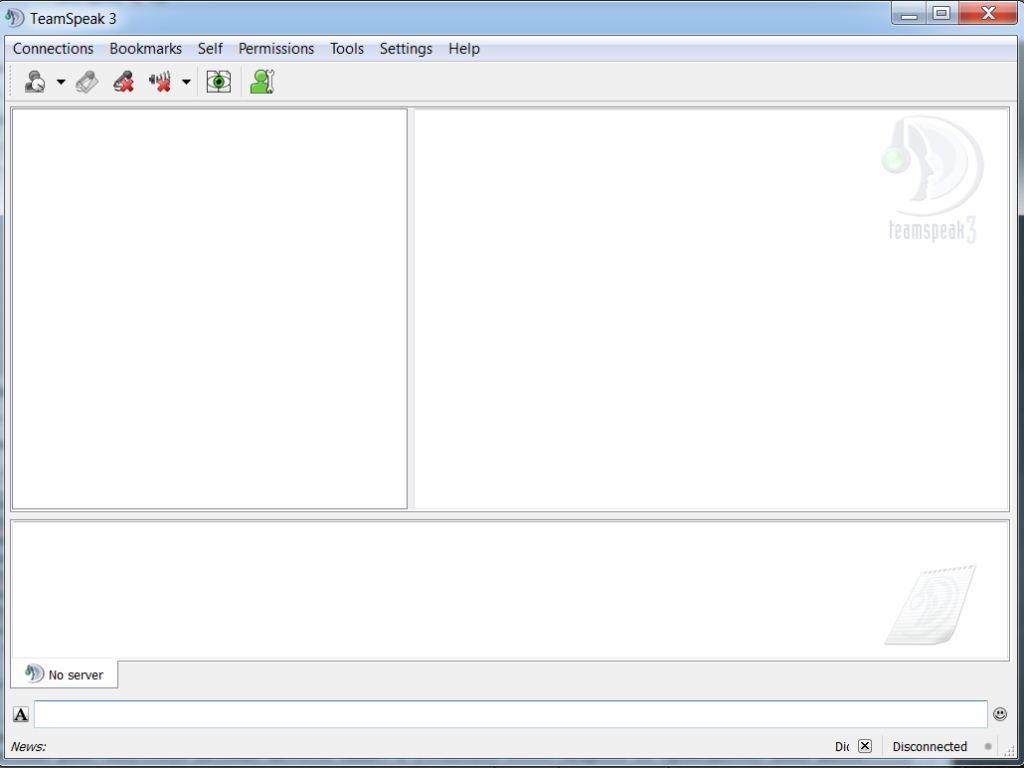This screenshot has height=768, width=1024.
Task: Select the No server chat tab
Action: (x=64, y=674)
